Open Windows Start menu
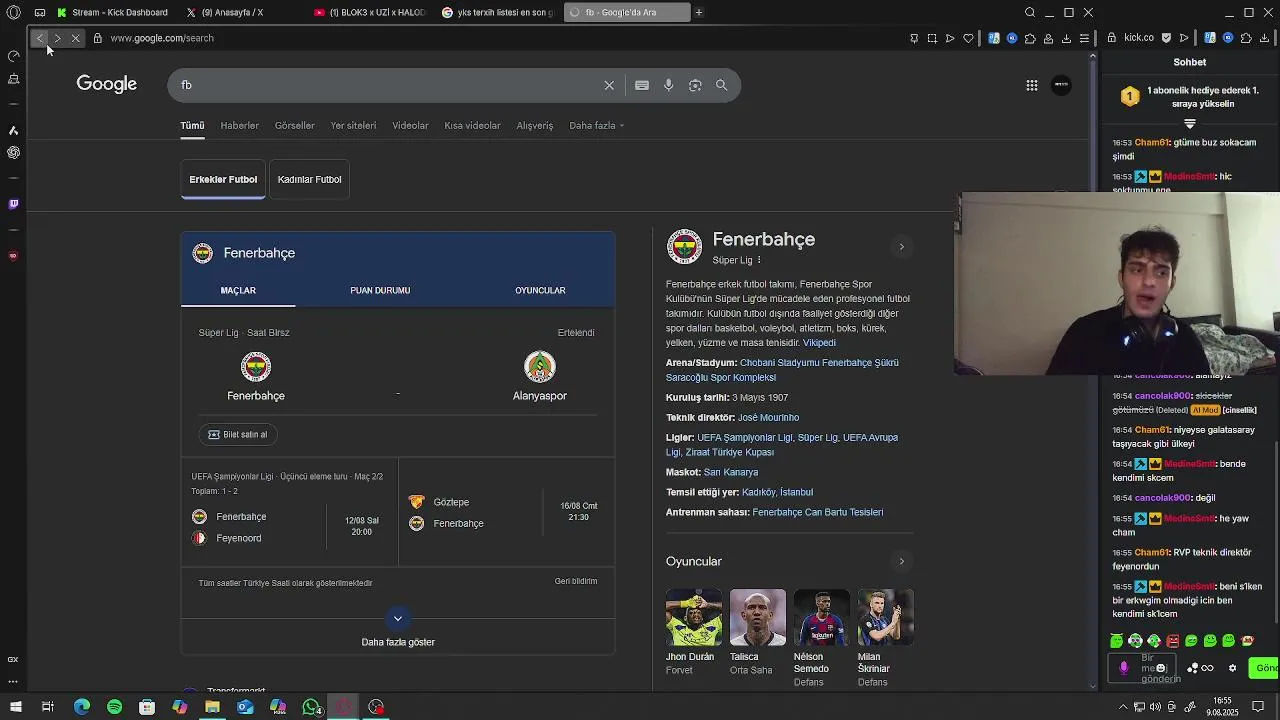Viewport: 1280px width, 720px height. [x=14, y=707]
